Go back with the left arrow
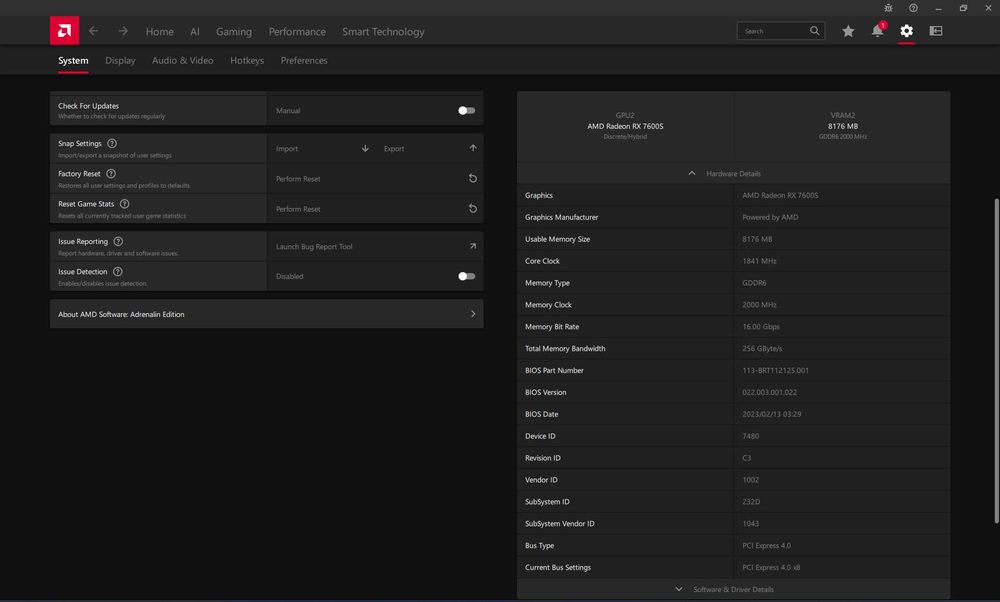 pyautogui.click(x=94, y=31)
